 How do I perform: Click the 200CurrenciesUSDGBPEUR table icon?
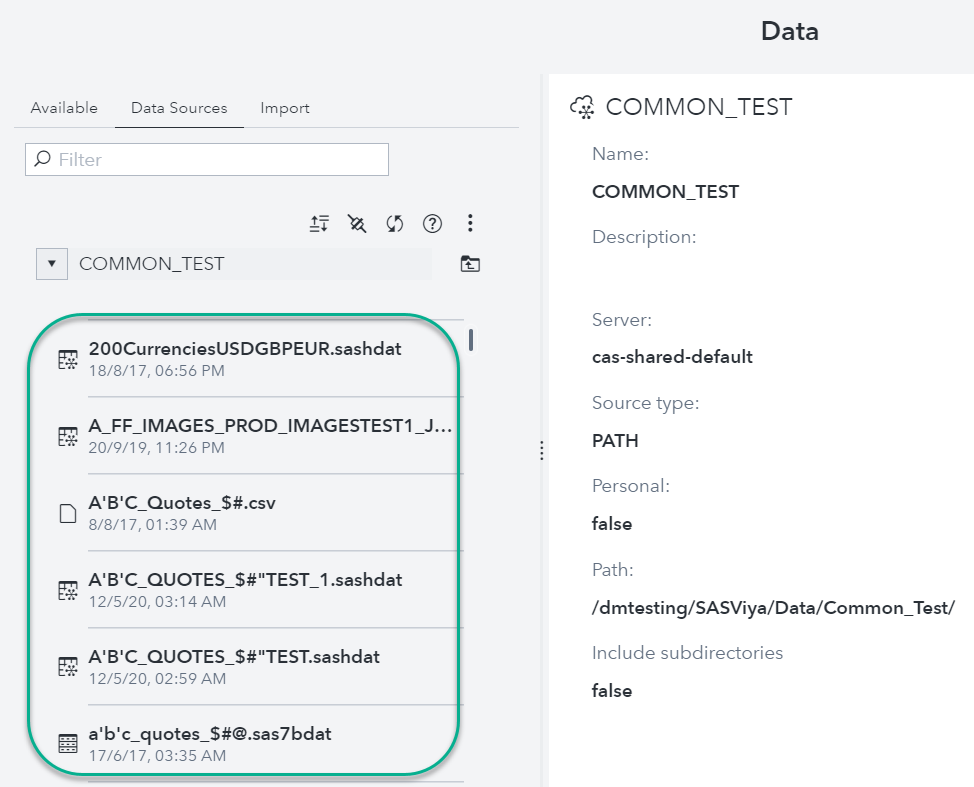68,360
